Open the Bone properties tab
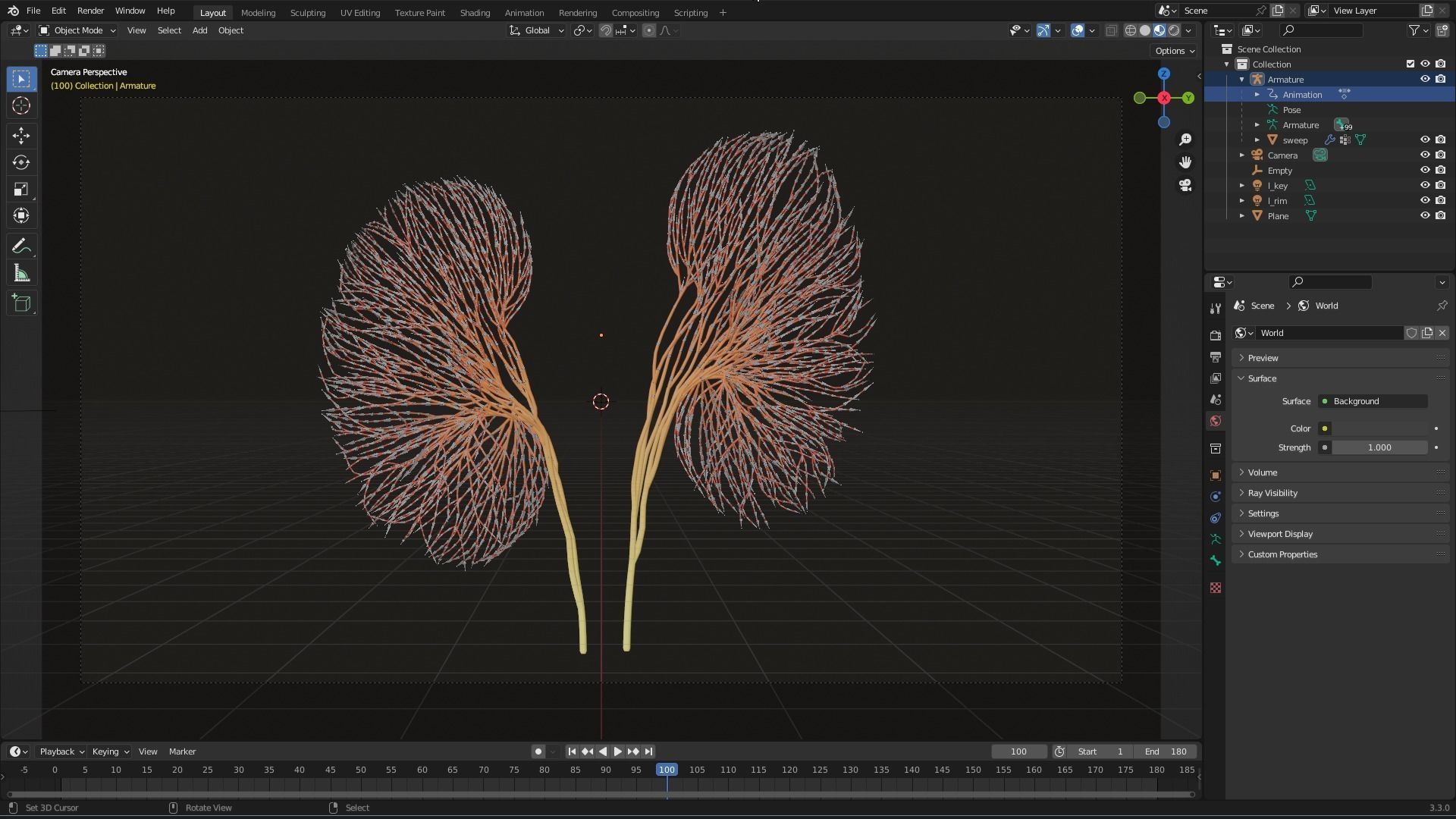1456x819 pixels. (x=1216, y=560)
